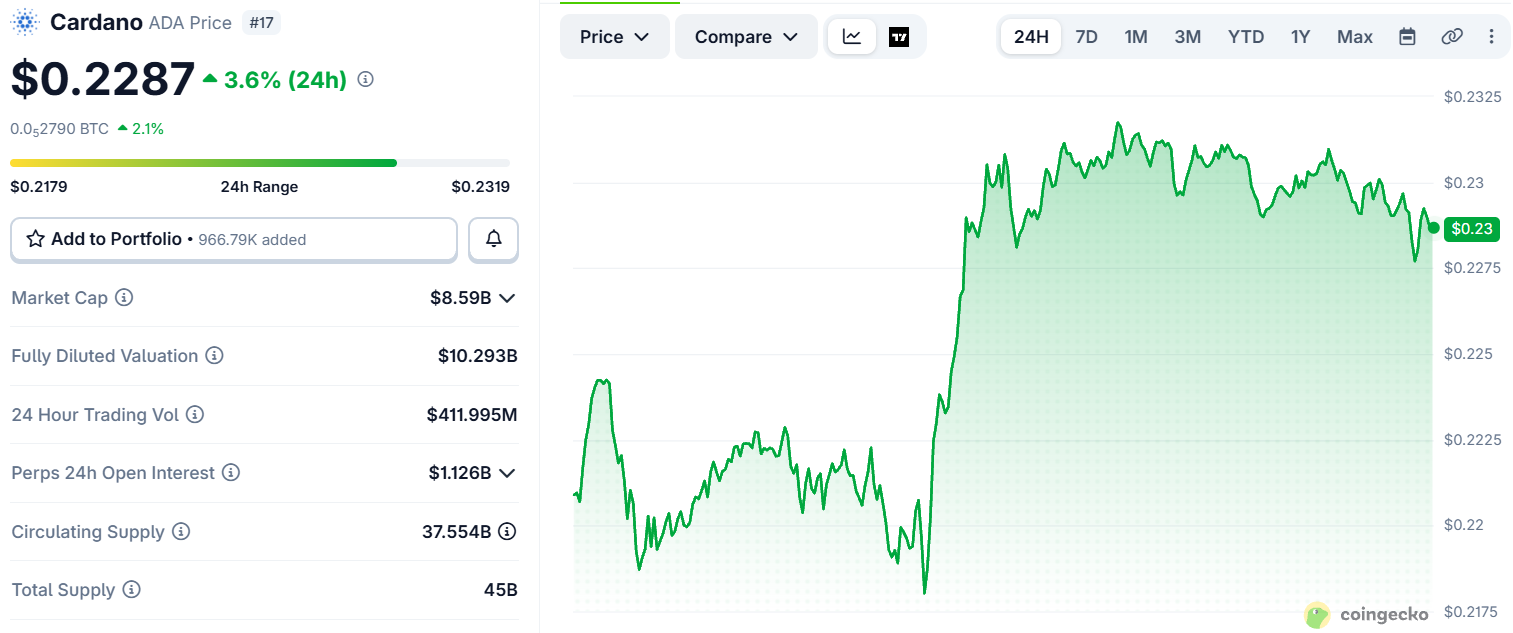Click the 24h Range progress bar
1513x633 pixels.
point(260,162)
